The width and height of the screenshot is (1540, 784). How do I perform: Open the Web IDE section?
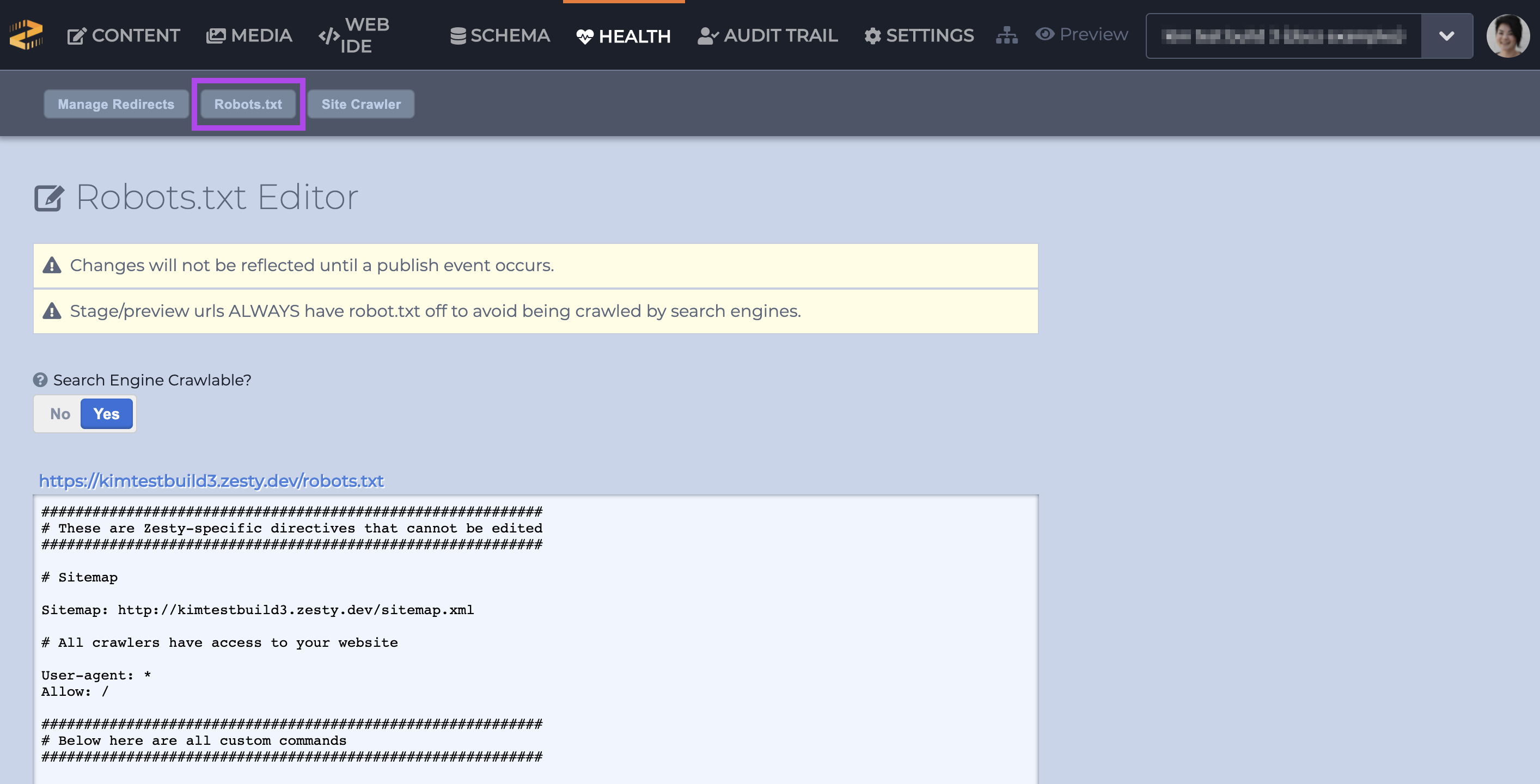pos(354,35)
